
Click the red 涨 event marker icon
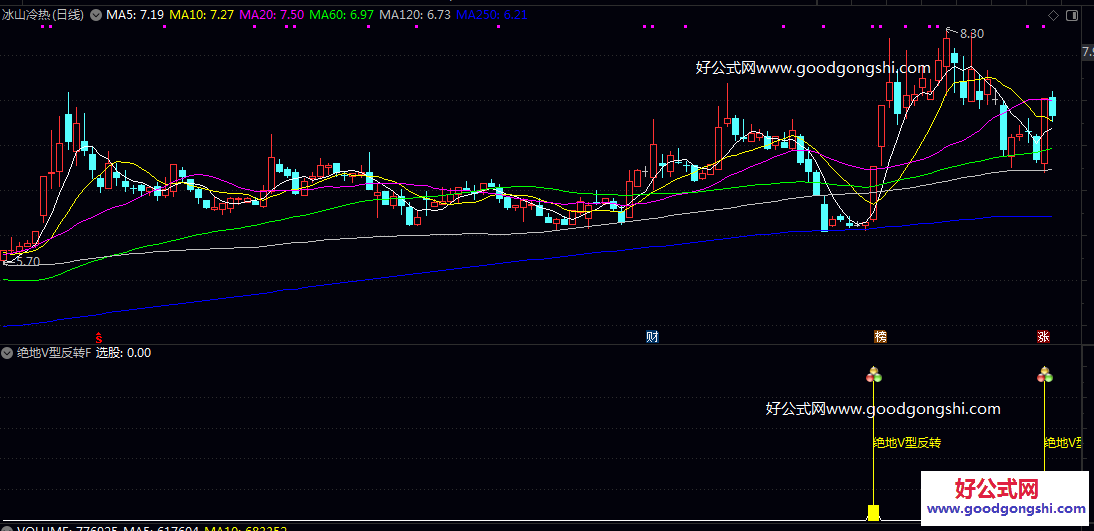1044,337
